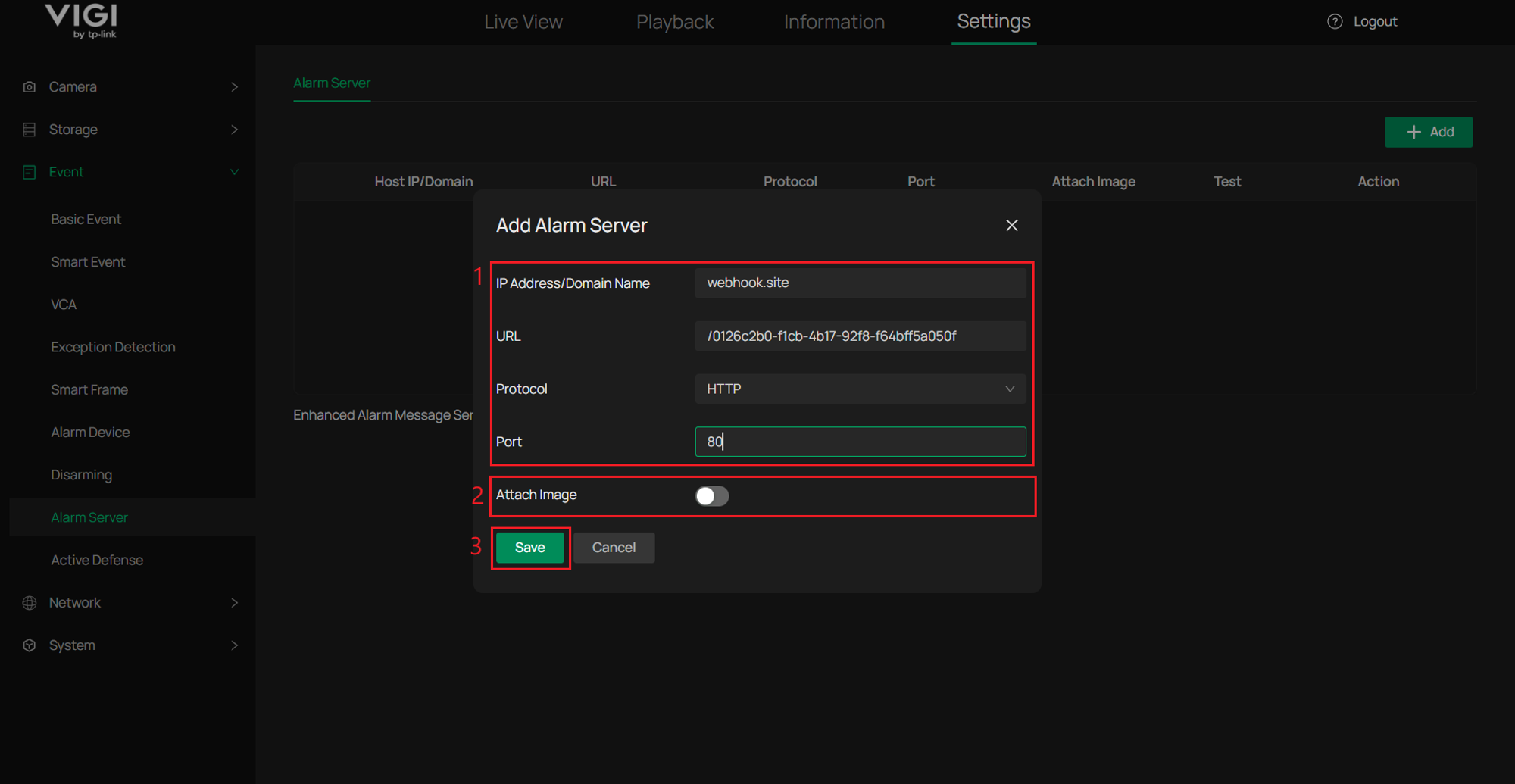Viewport: 1515px width, 784px height.
Task: Click the Enhanced Alarm Message text
Action: [x=383, y=415]
